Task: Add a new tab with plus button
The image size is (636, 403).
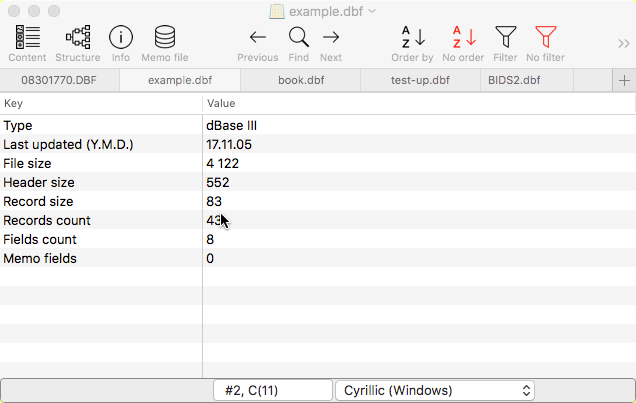Action: (624, 80)
